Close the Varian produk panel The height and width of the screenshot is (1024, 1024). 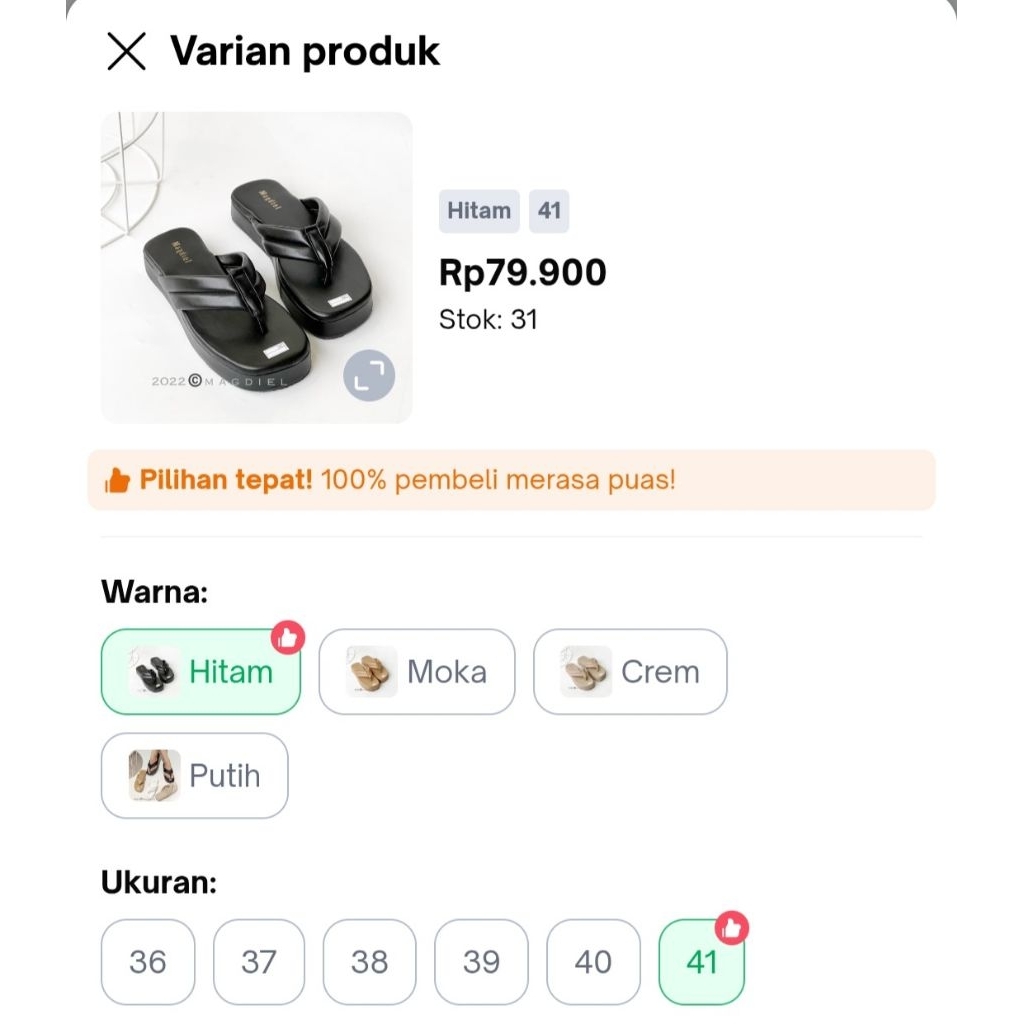126,52
